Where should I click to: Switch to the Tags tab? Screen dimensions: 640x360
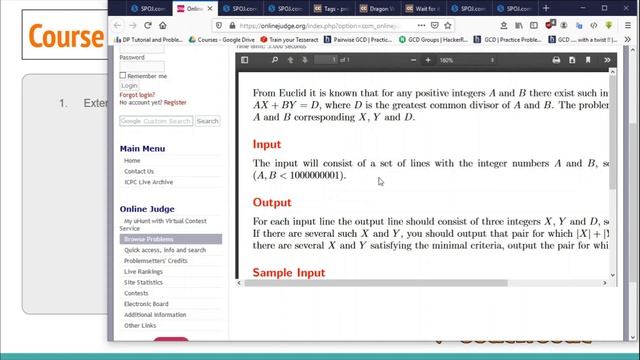[x=331, y=8]
